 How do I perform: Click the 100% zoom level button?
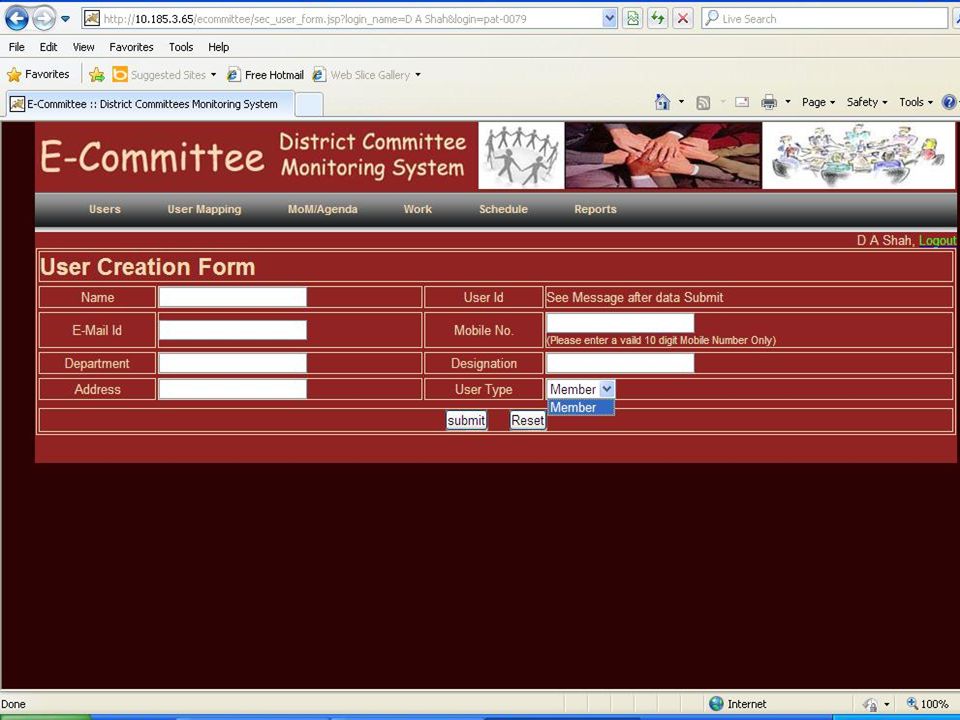coord(928,704)
